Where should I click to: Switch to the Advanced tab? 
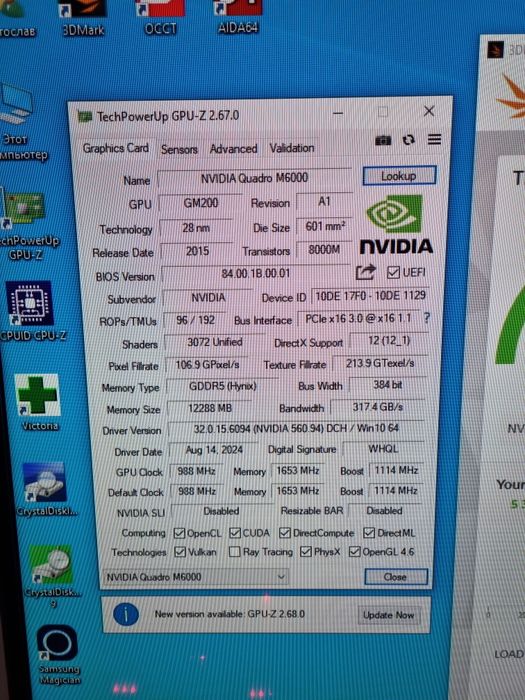233,149
